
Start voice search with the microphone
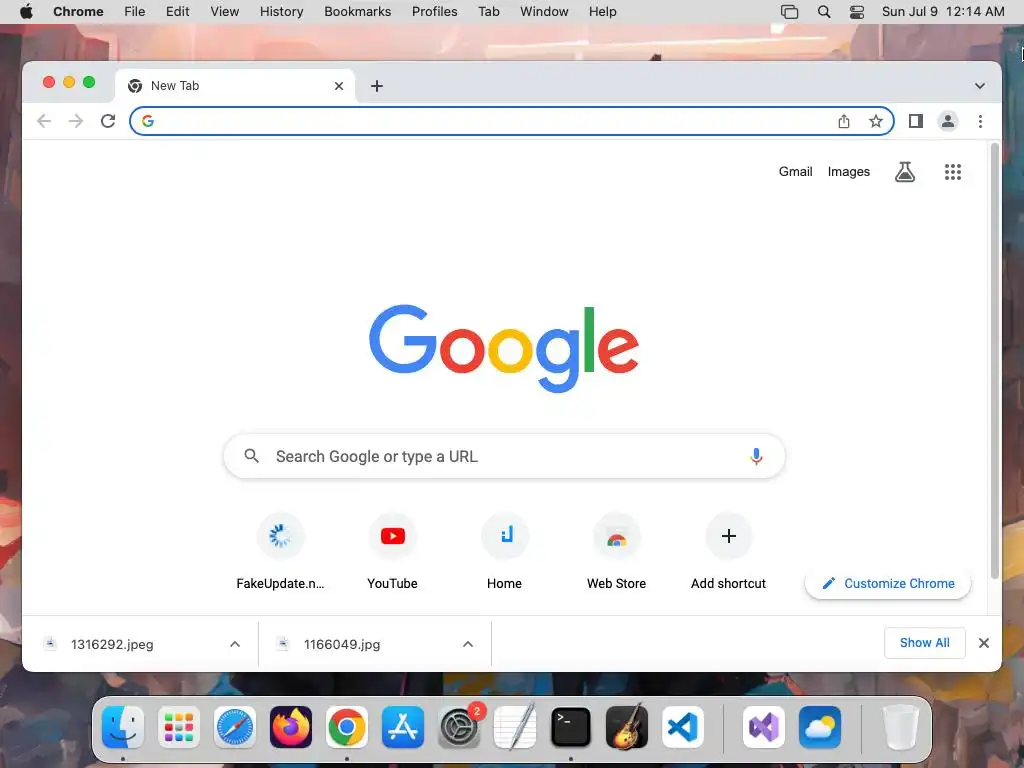tap(756, 456)
